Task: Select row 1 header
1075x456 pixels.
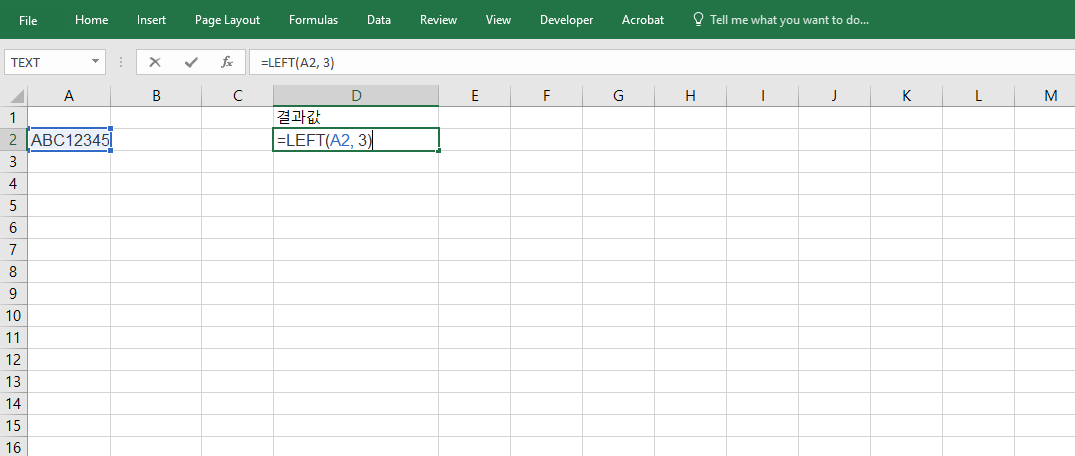Action: coord(14,117)
